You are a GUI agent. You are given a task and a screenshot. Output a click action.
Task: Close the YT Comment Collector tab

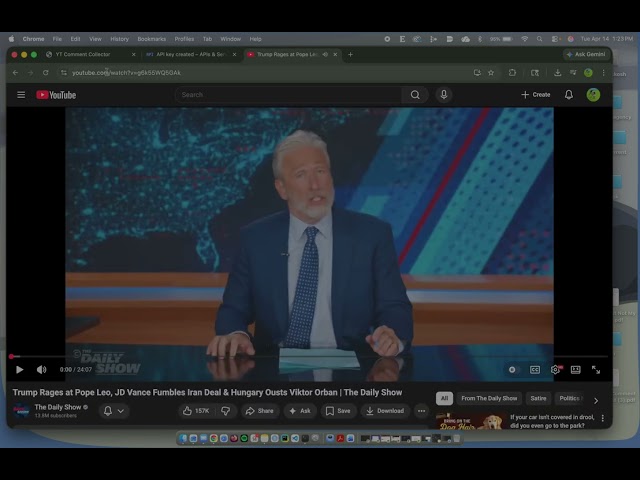(x=133, y=54)
